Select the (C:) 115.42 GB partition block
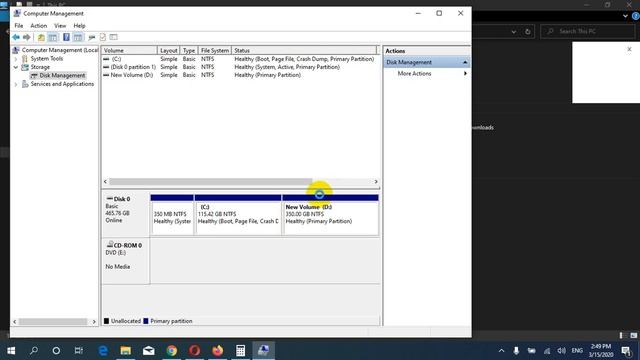The width and height of the screenshot is (640, 360). coord(238,215)
